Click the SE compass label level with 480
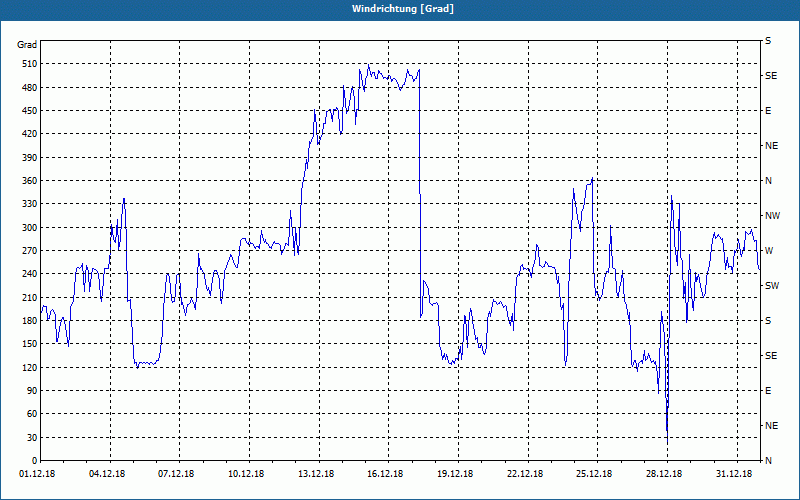 771,76
